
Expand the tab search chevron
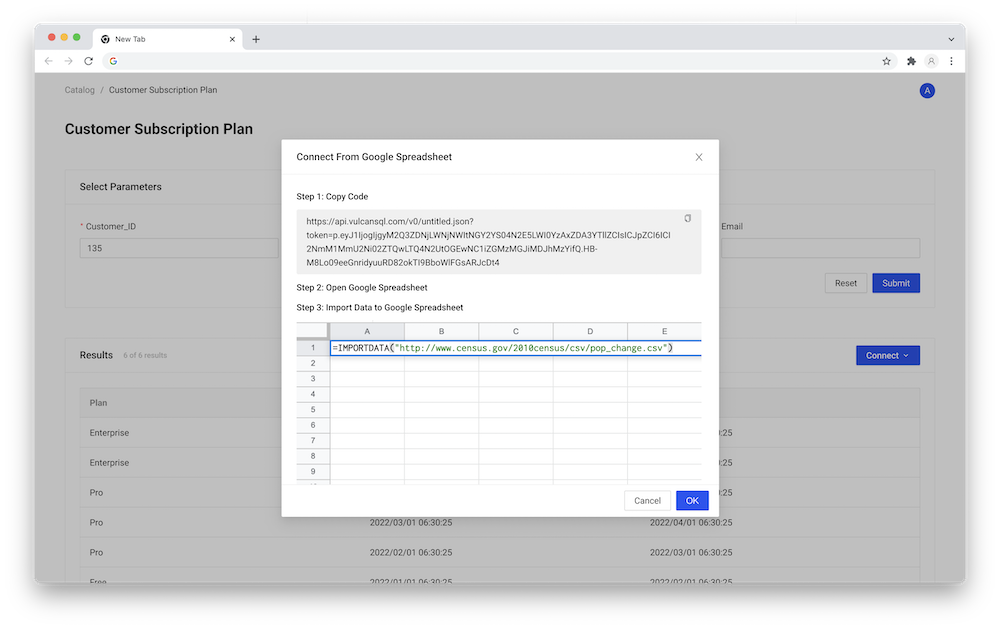click(950, 38)
